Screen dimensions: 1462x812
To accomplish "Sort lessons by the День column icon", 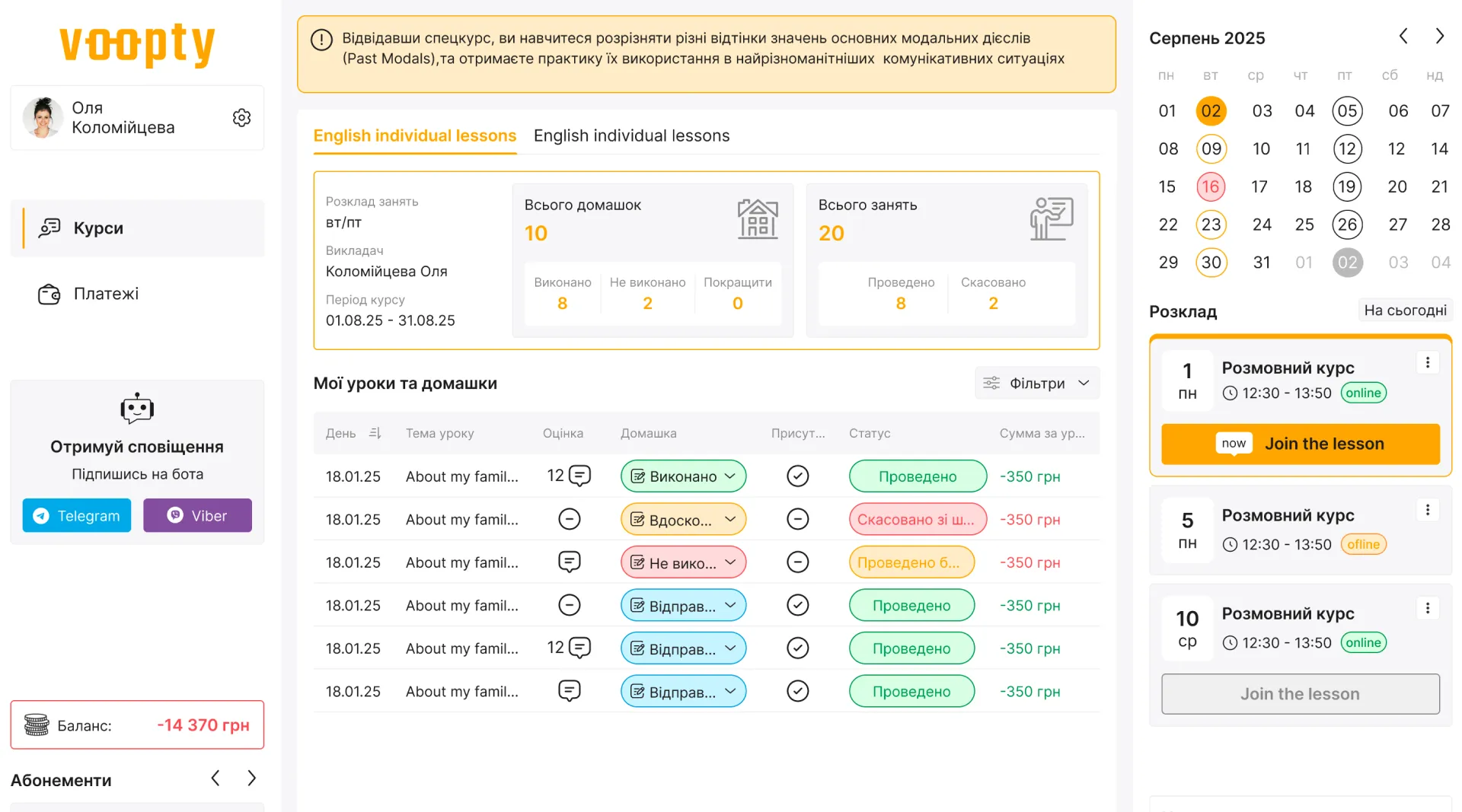I will click(x=375, y=433).
